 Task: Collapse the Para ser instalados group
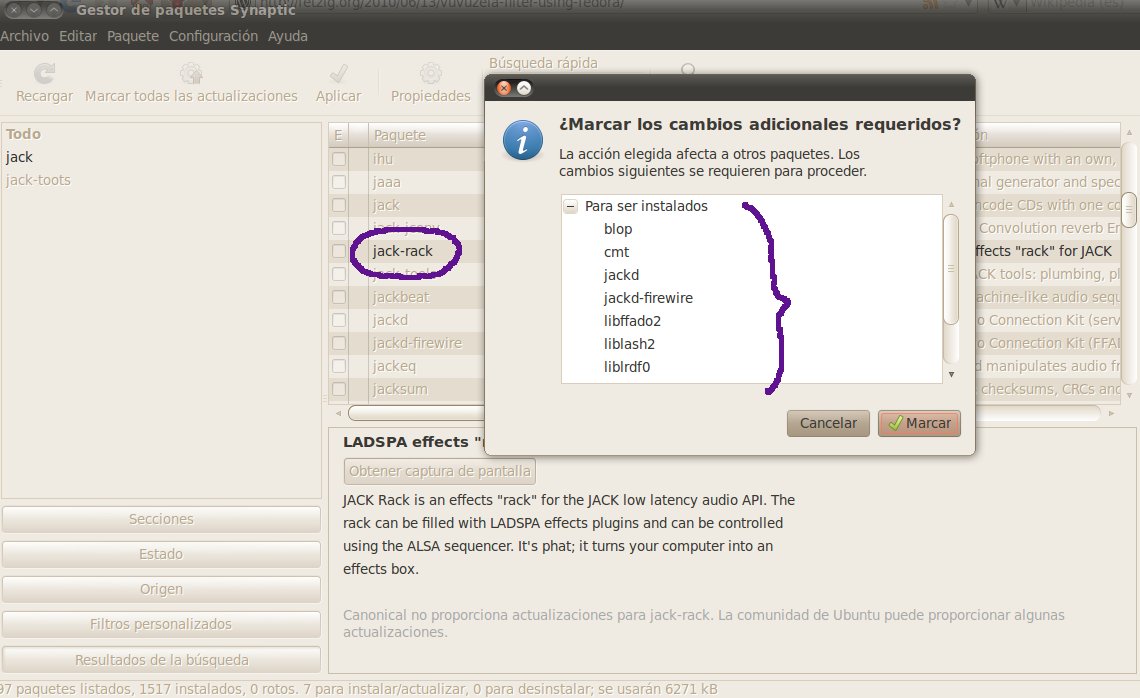click(x=570, y=206)
